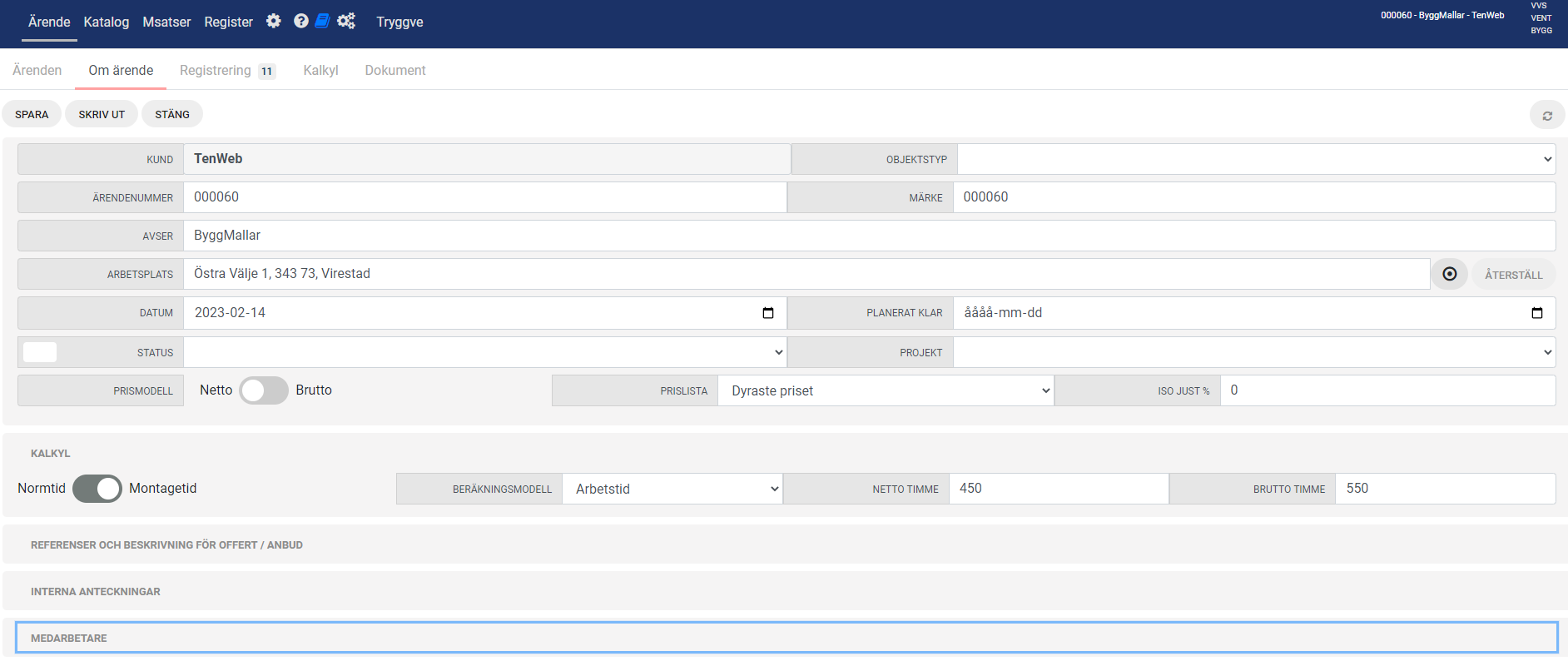This screenshot has height=666, width=1568.
Task: Open the calendar picker in Datum field
Action: 767,313
